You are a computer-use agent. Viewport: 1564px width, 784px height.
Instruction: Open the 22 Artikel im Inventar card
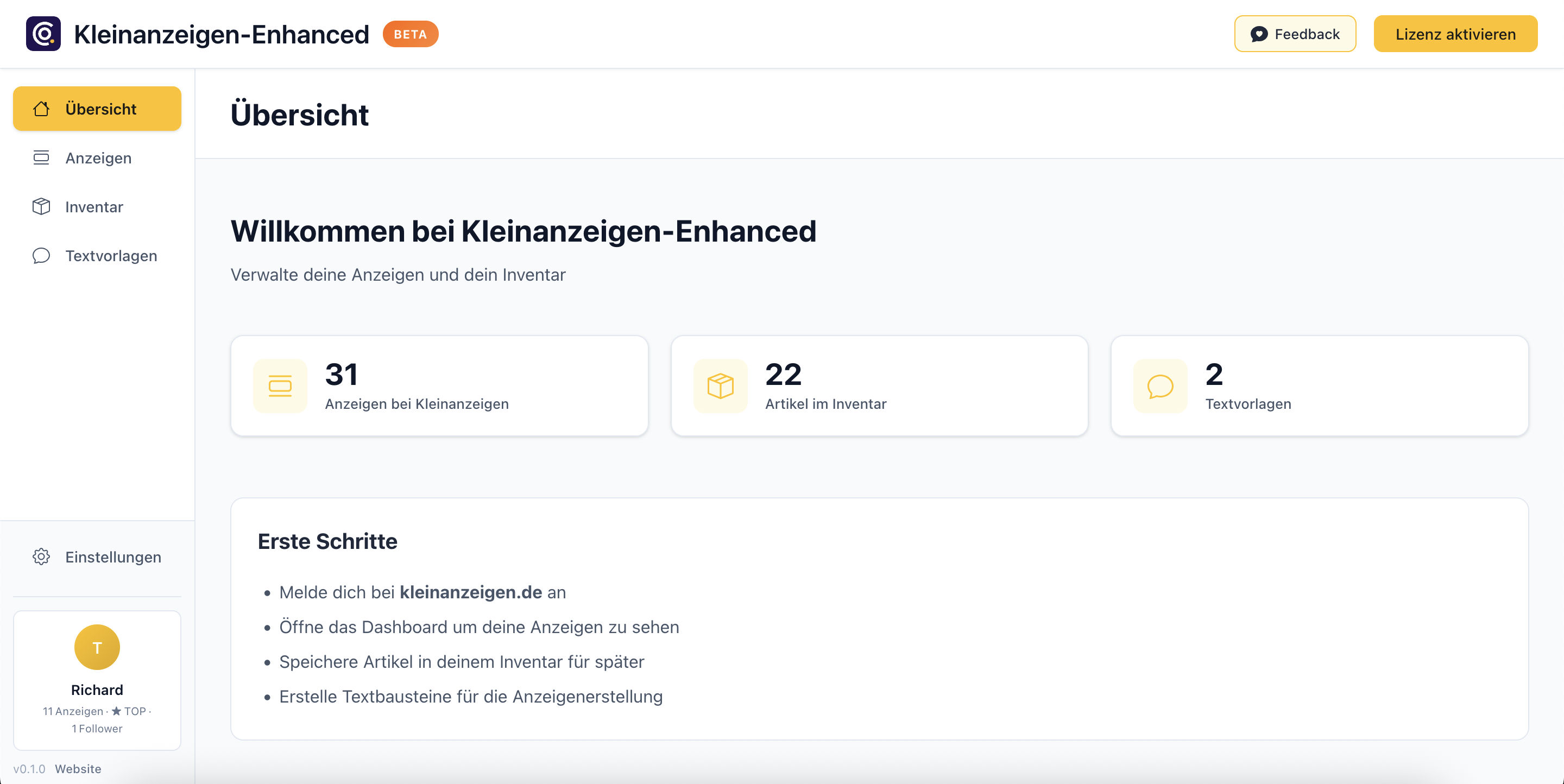click(x=879, y=386)
